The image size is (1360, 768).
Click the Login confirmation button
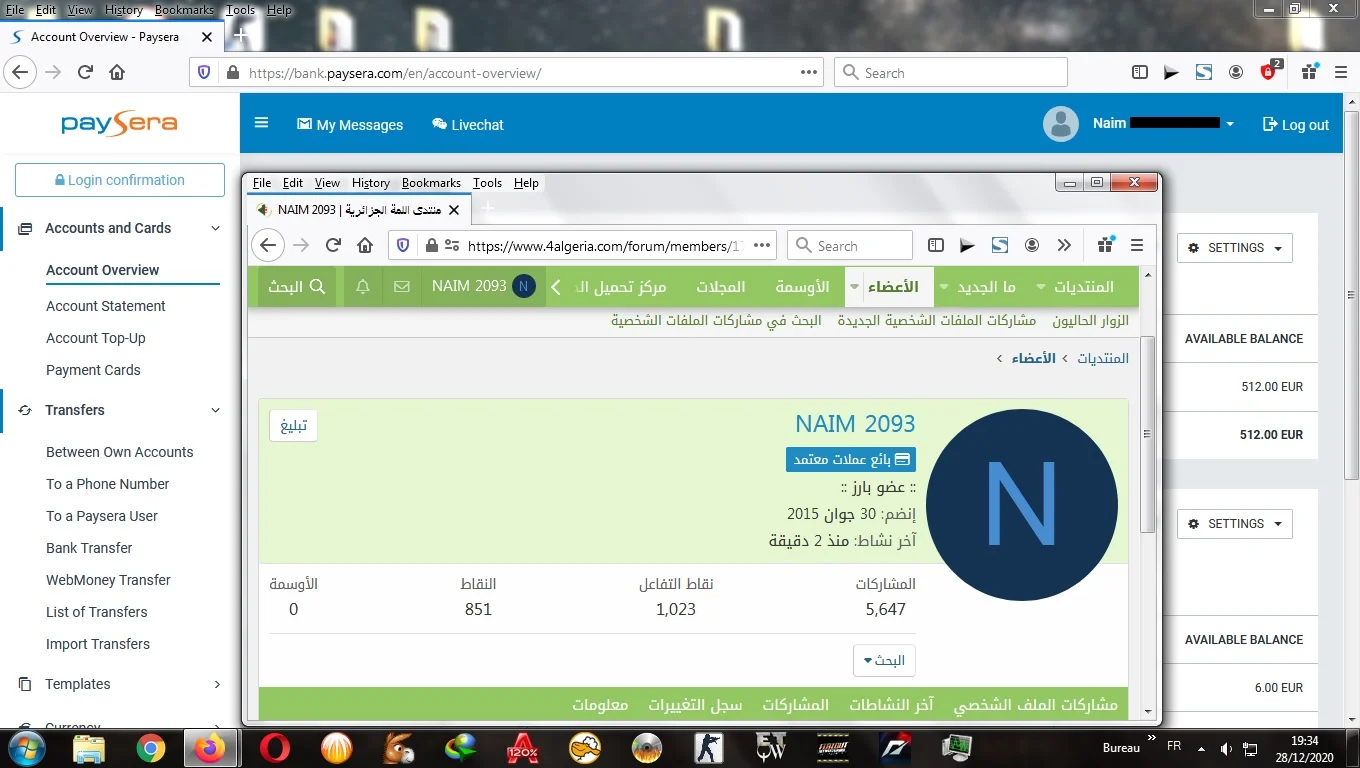(x=120, y=180)
